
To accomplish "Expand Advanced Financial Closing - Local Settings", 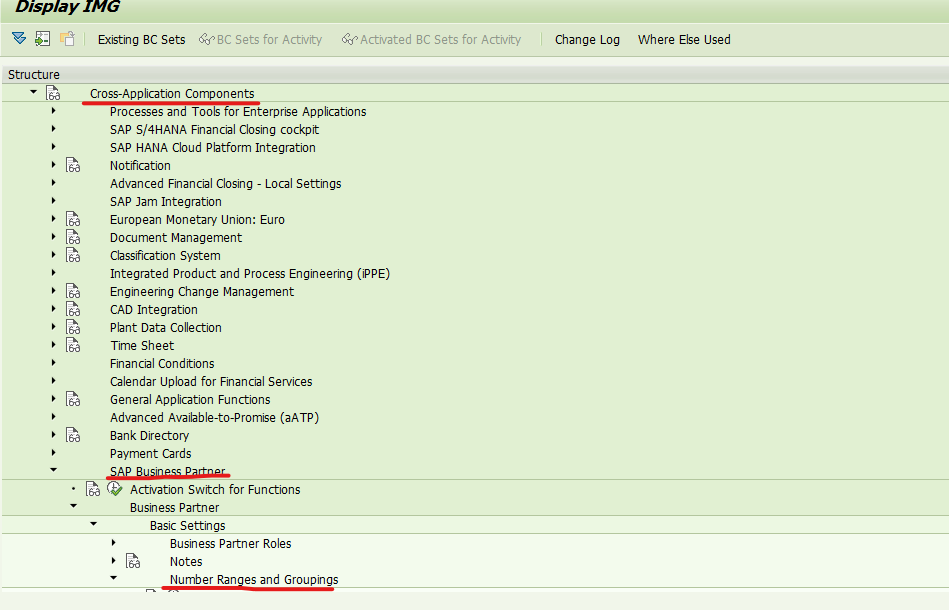I will pyautogui.click(x=53, y=183).
